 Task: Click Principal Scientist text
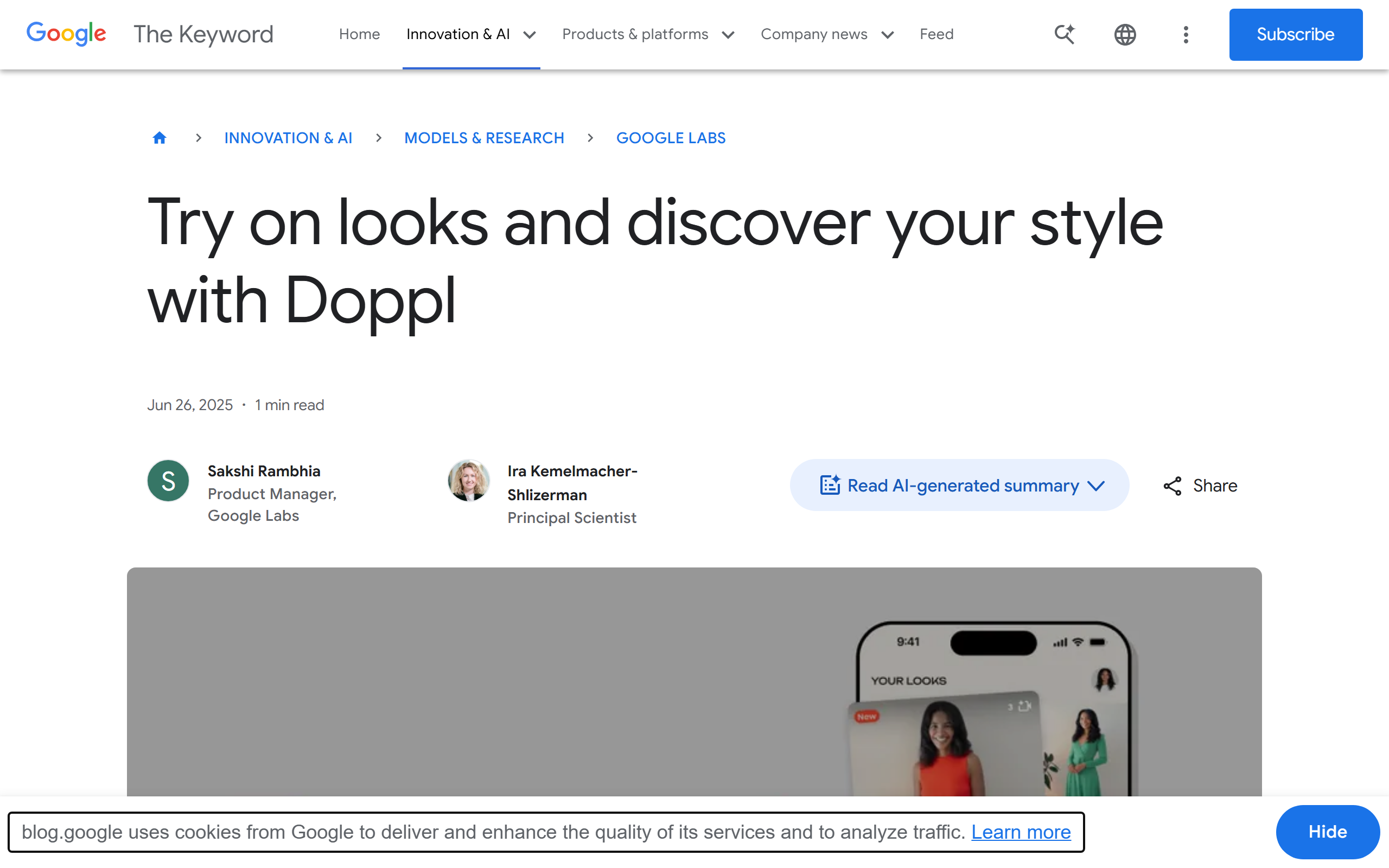[x=572, y=518]
